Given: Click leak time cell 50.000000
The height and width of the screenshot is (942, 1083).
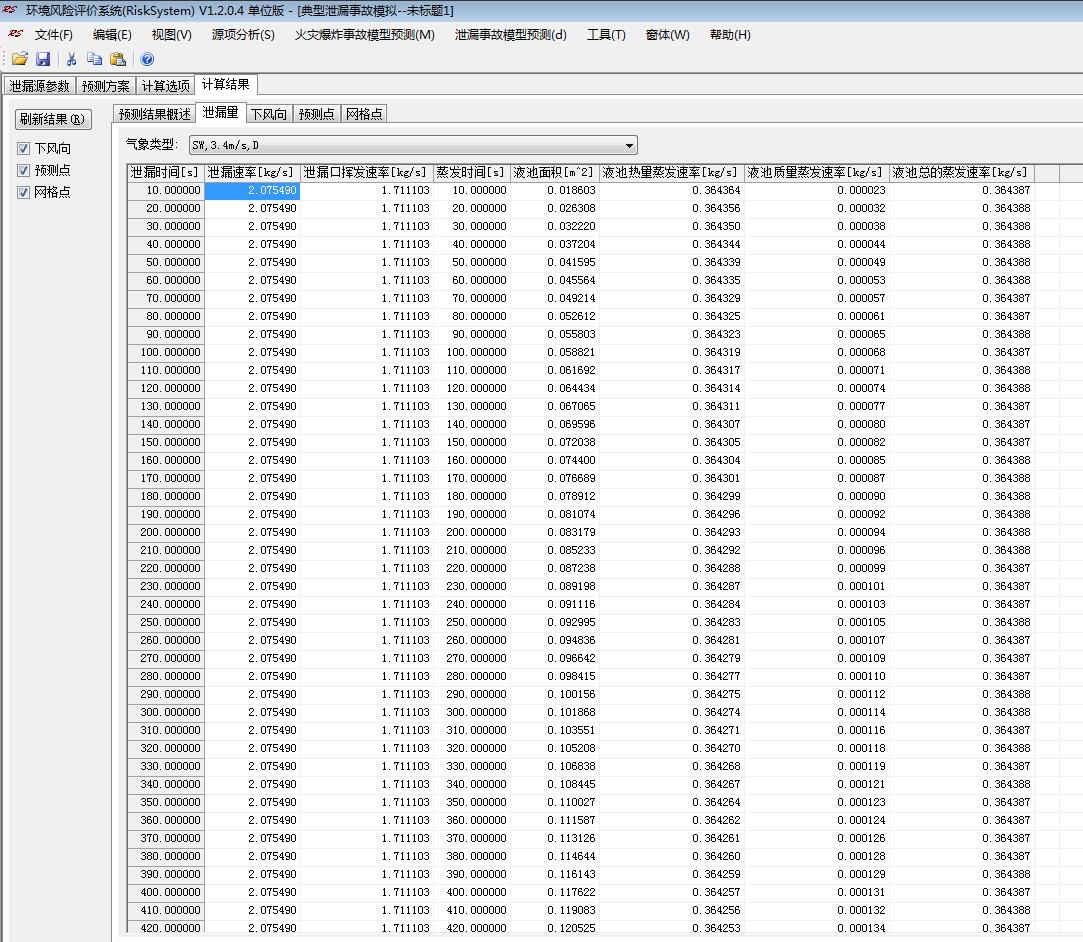Looking at the screenshot, I should (x=166, y=262).
